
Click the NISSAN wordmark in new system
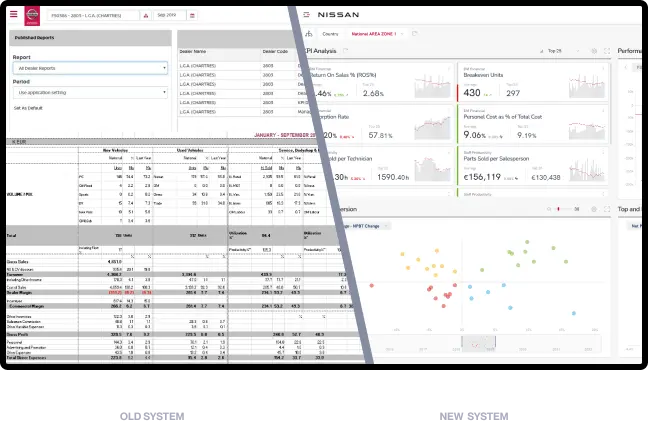pos(338,14)
